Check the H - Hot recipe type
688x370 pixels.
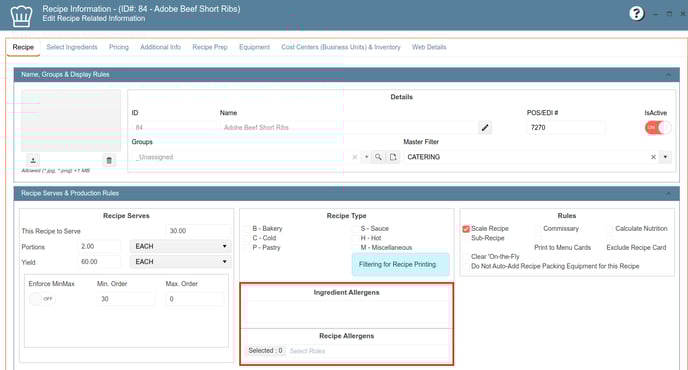[355, 238]
